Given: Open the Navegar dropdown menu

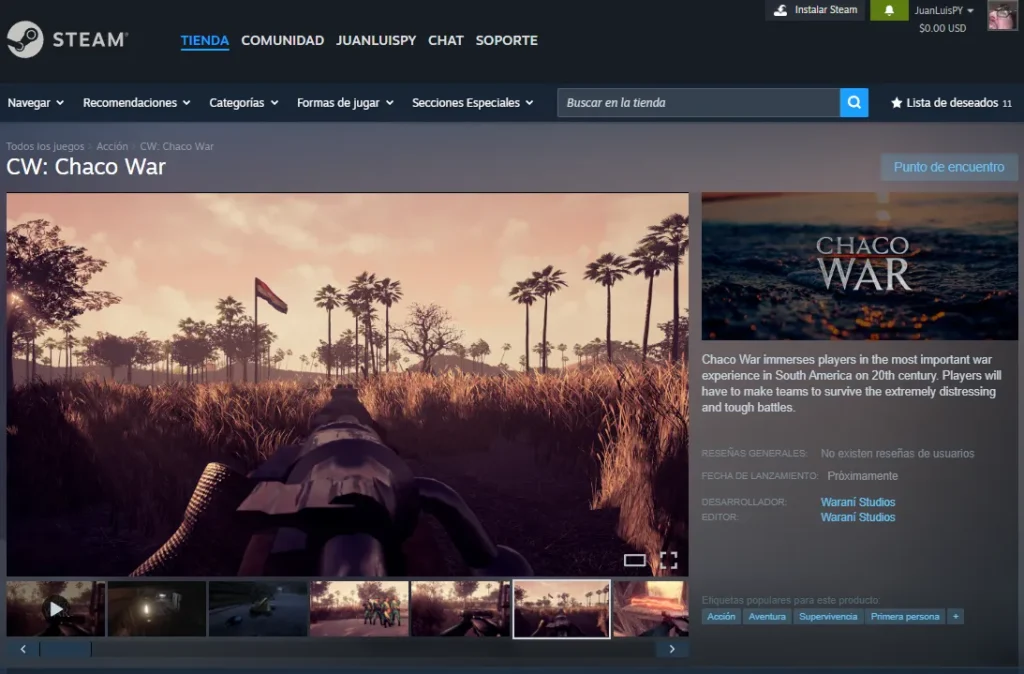Looking at the screenshot, I should 35,102.
